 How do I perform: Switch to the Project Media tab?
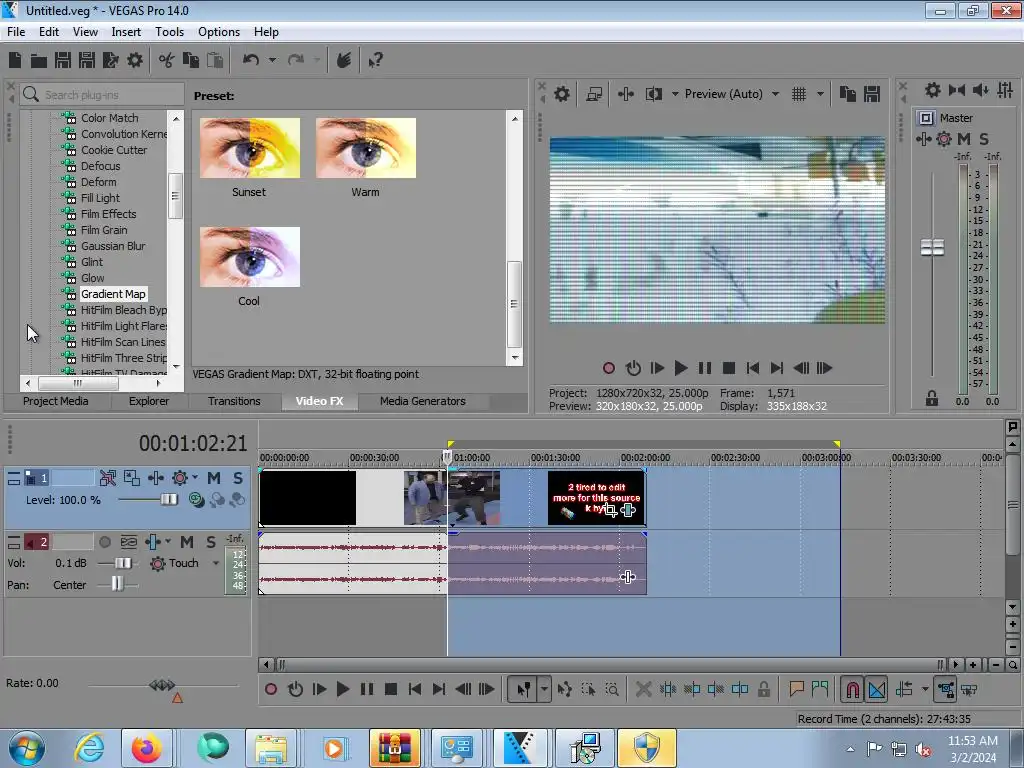point(56,401)
